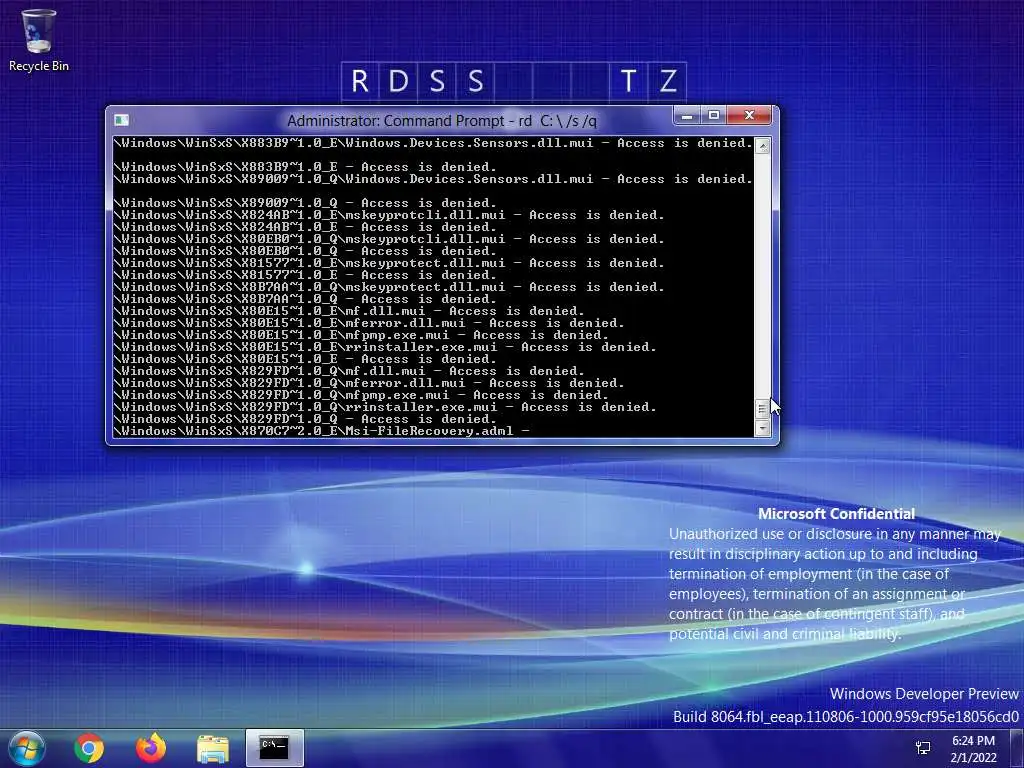Click the Command Prompt window system menu icon
The width and height of the screenshot is (1024, 768).
121,120
